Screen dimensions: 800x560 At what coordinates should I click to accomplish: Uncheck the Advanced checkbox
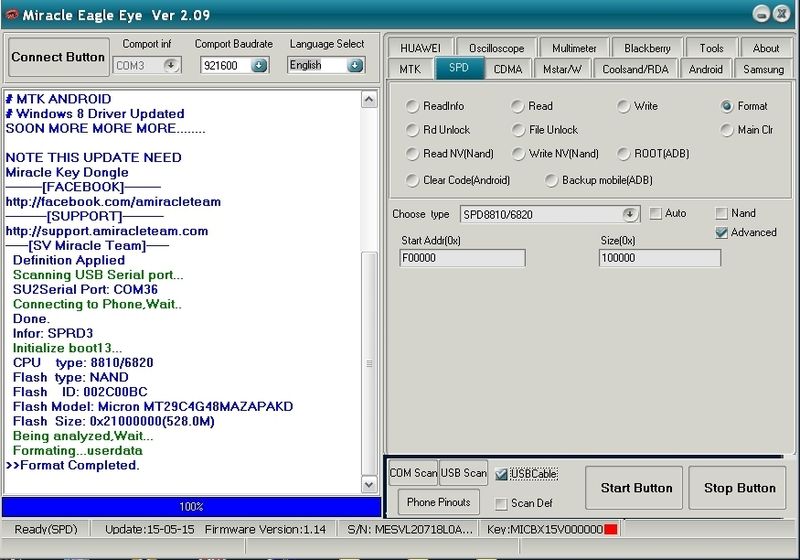[721, 233]
